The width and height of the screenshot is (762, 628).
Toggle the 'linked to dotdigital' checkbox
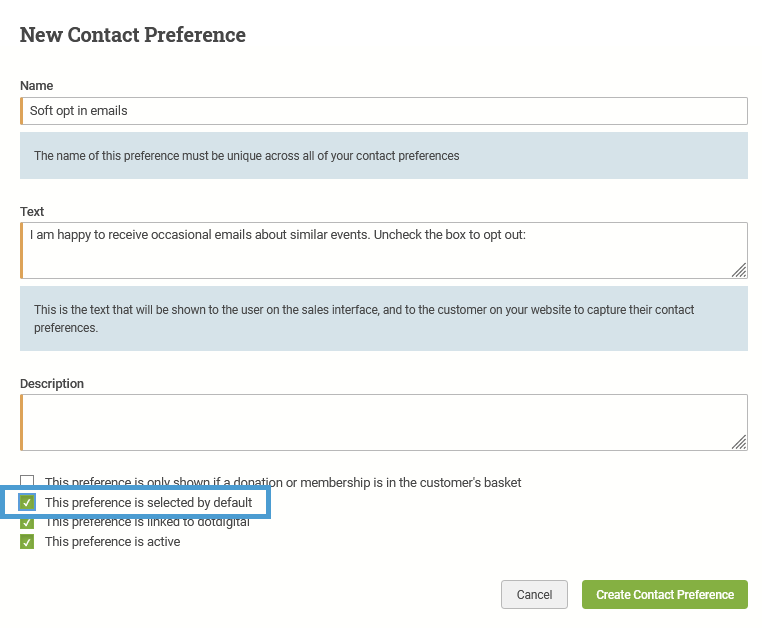27,523
